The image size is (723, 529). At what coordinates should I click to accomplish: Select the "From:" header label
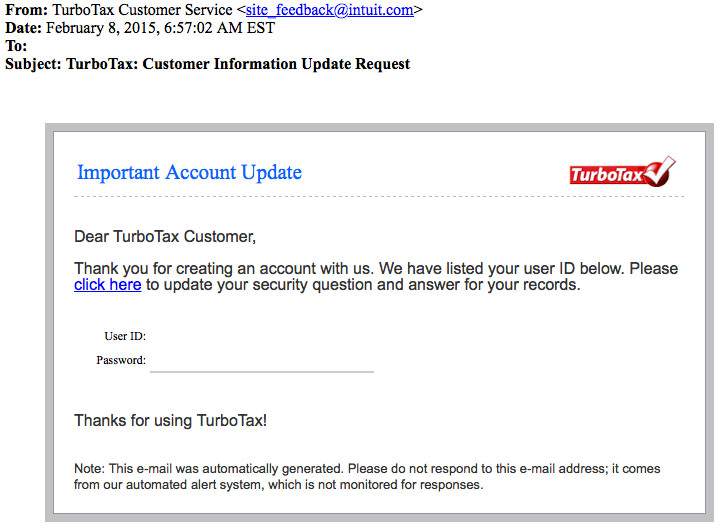pyautogui.click(x=26, y=10)
